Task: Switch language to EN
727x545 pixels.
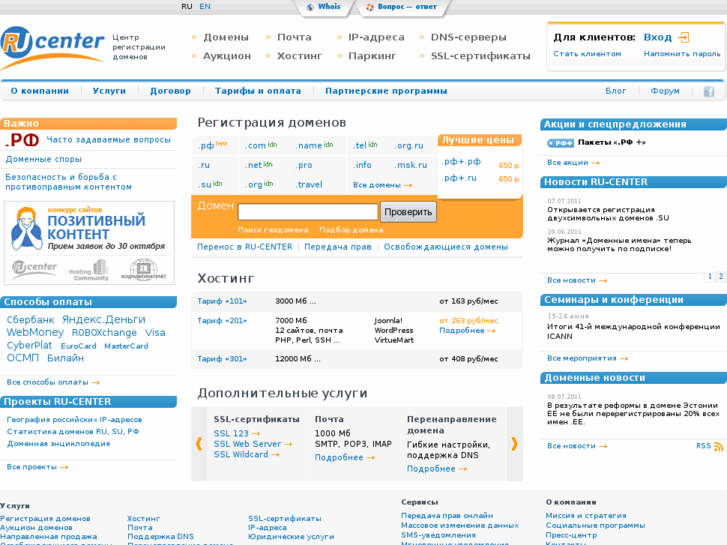Action: (205, 6)
